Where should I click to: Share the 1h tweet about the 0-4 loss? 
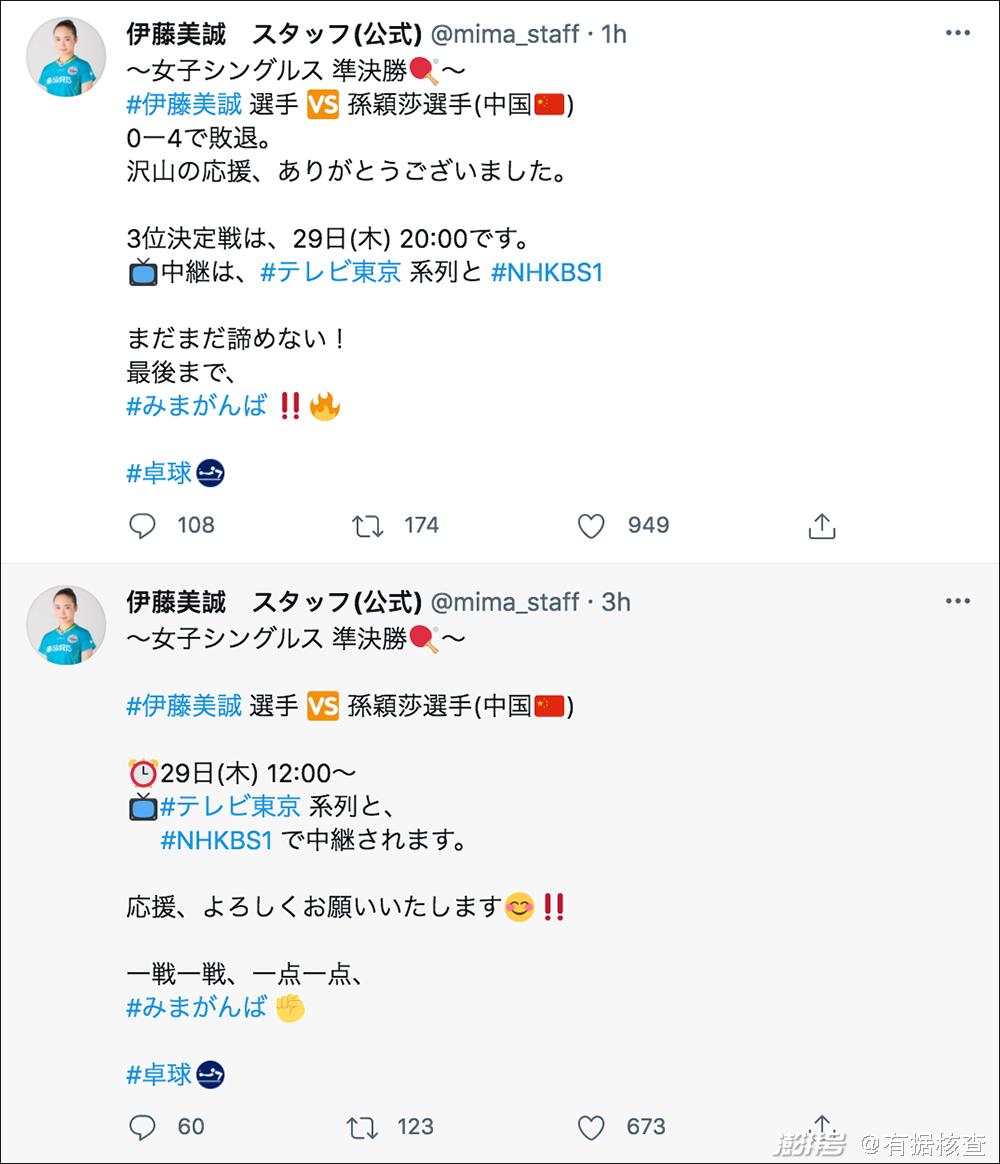(821, 526)
